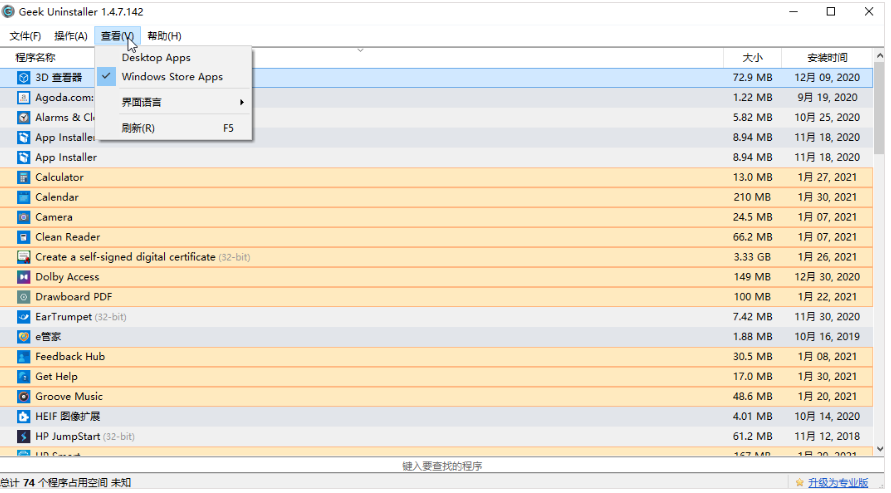Click the 升级为专业版 upgrade link
Screen dimensions: 891x493
pos(838,483)
